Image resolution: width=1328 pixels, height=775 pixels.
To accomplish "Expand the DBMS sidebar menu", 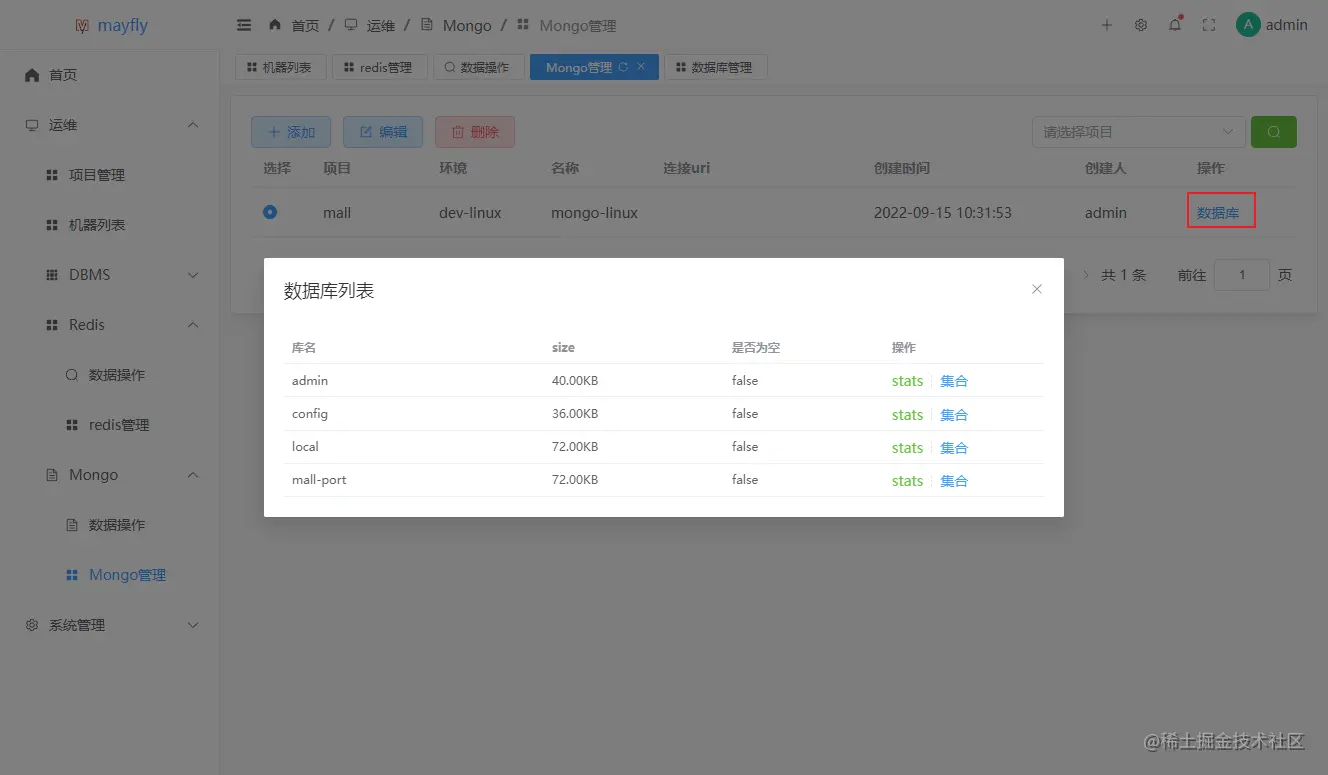I will pyautogui.click(x=110, y=275).
